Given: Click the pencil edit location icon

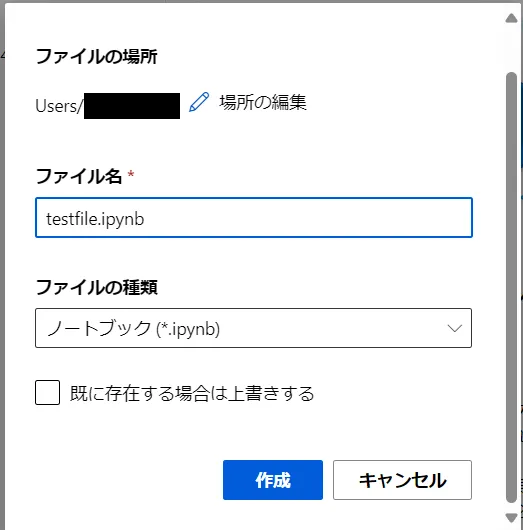Looking at the screenshot, I should point(199,102).
